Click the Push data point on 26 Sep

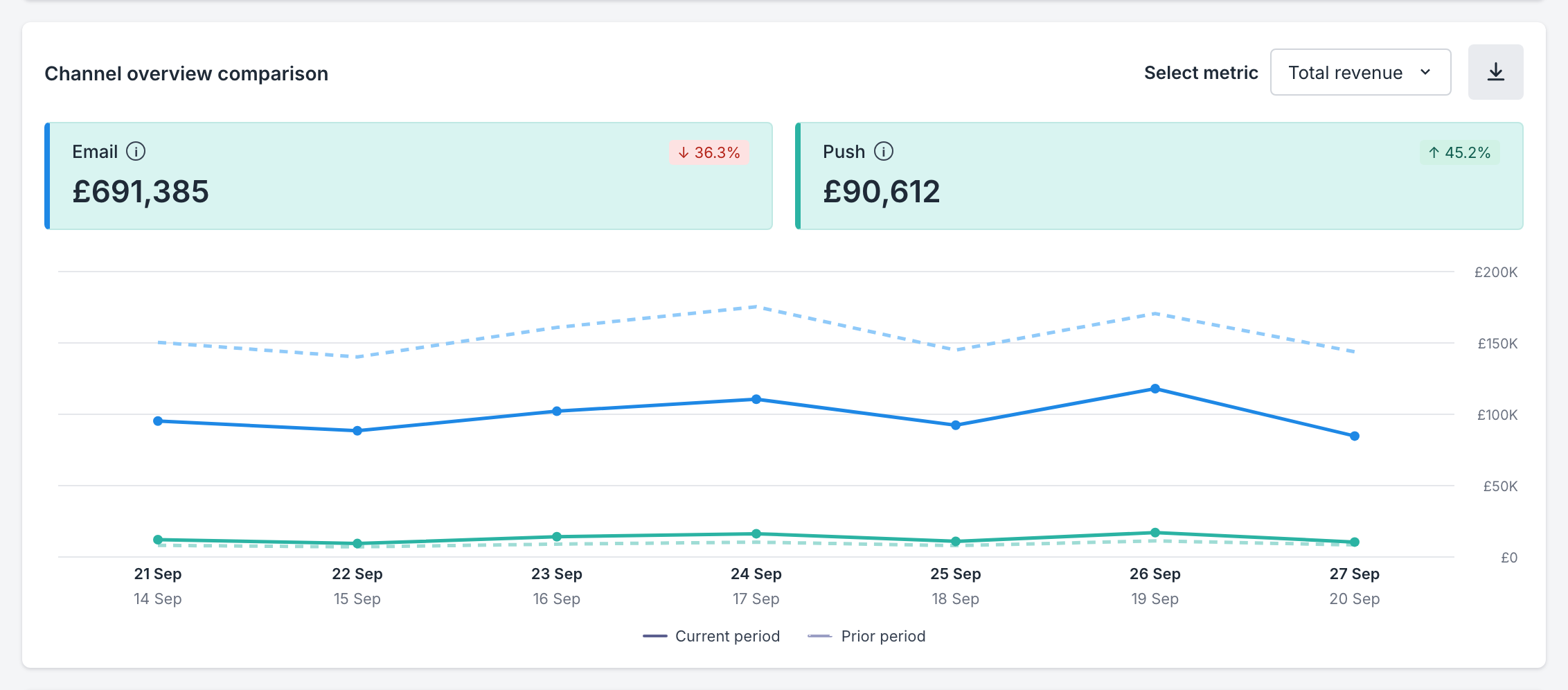click(x=1155, y=533)
